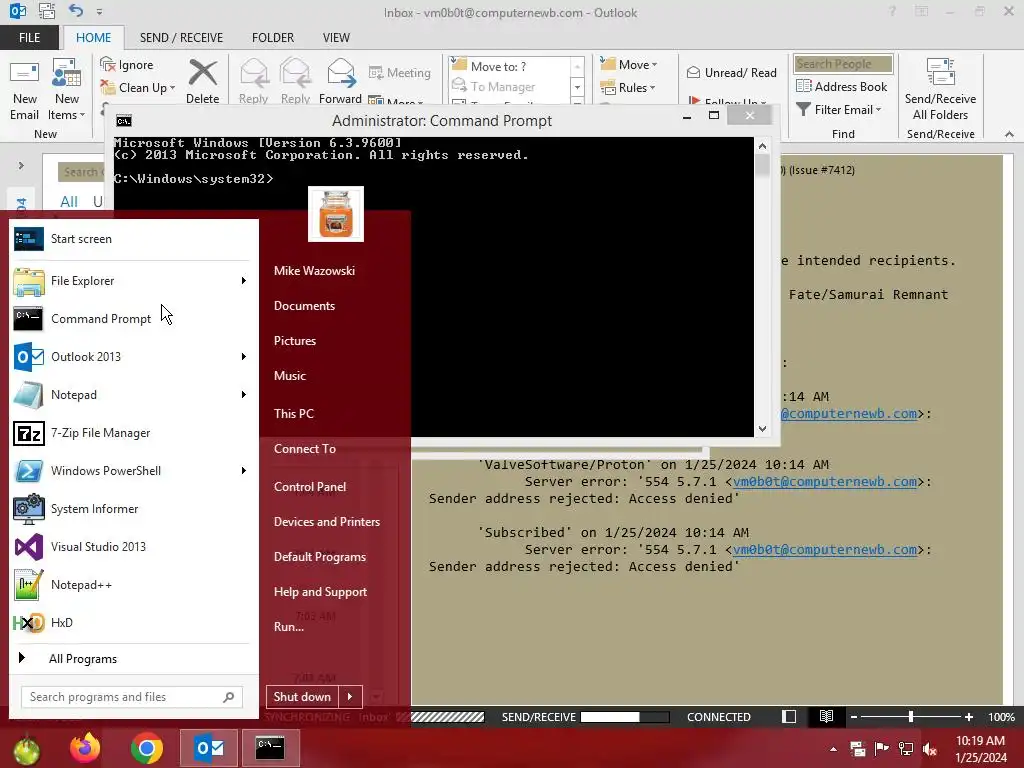Click Command Prompt scrollbar down arrow
1024x768 pixels.
[x=762, y=428]
